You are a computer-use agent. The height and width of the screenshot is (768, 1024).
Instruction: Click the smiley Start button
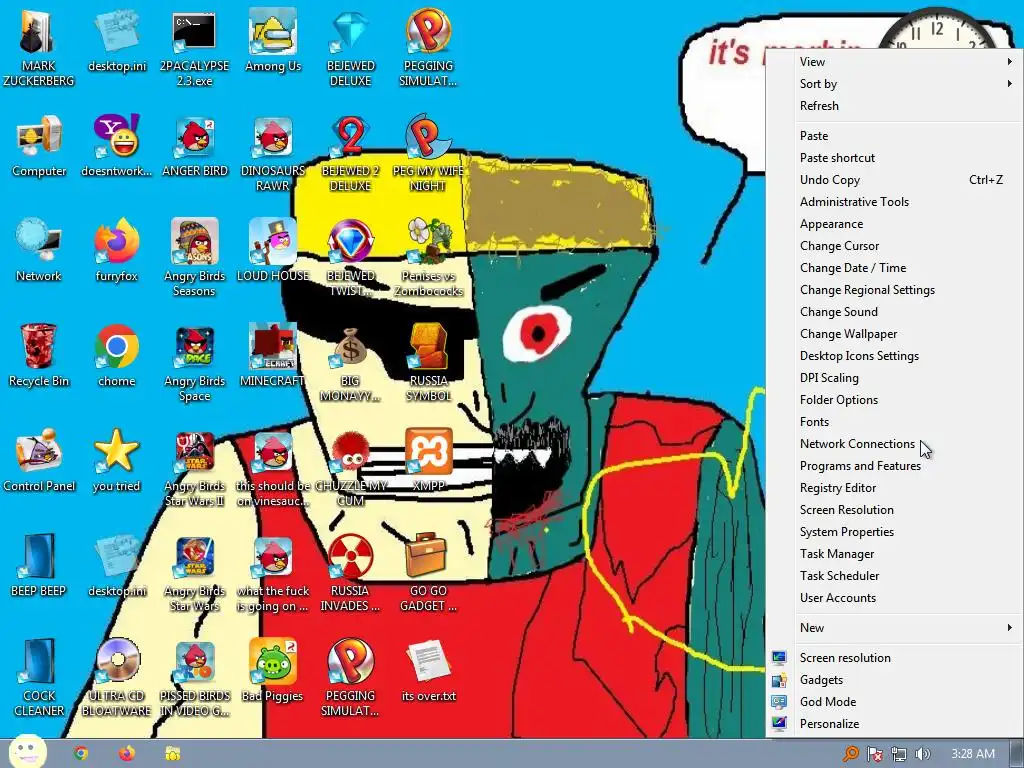27,751
